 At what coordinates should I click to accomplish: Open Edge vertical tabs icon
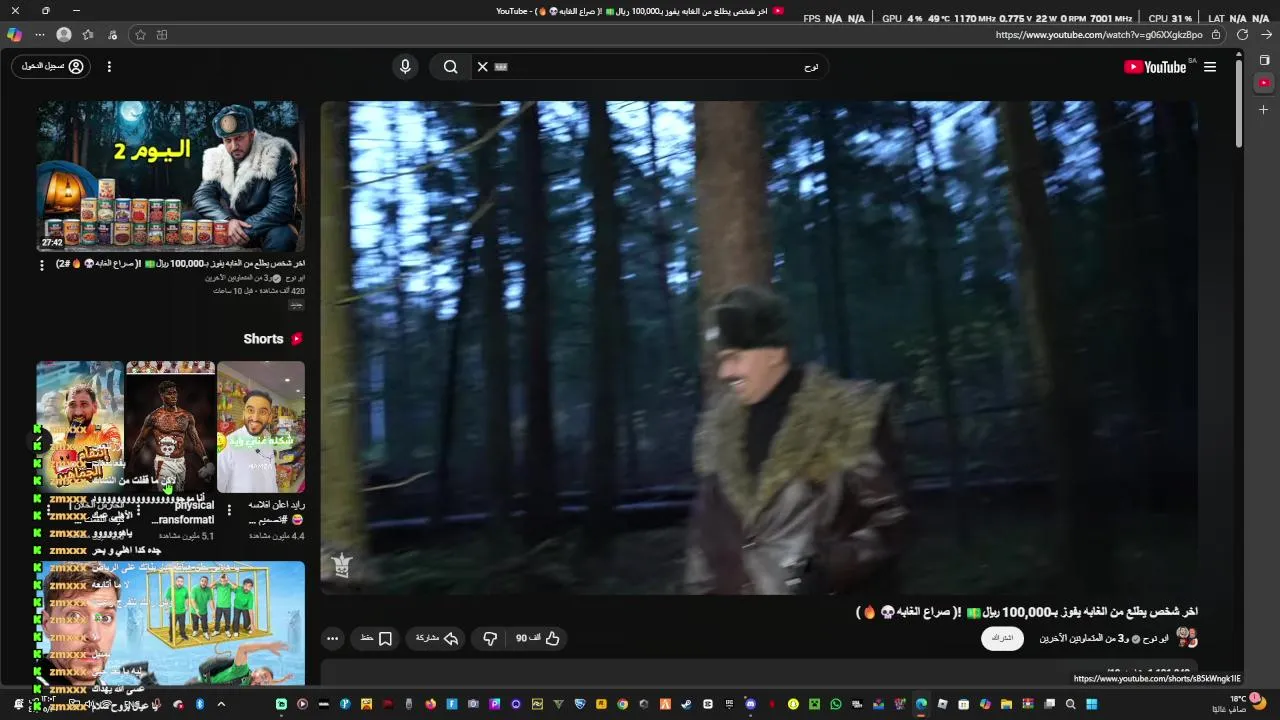point(1264,60)
